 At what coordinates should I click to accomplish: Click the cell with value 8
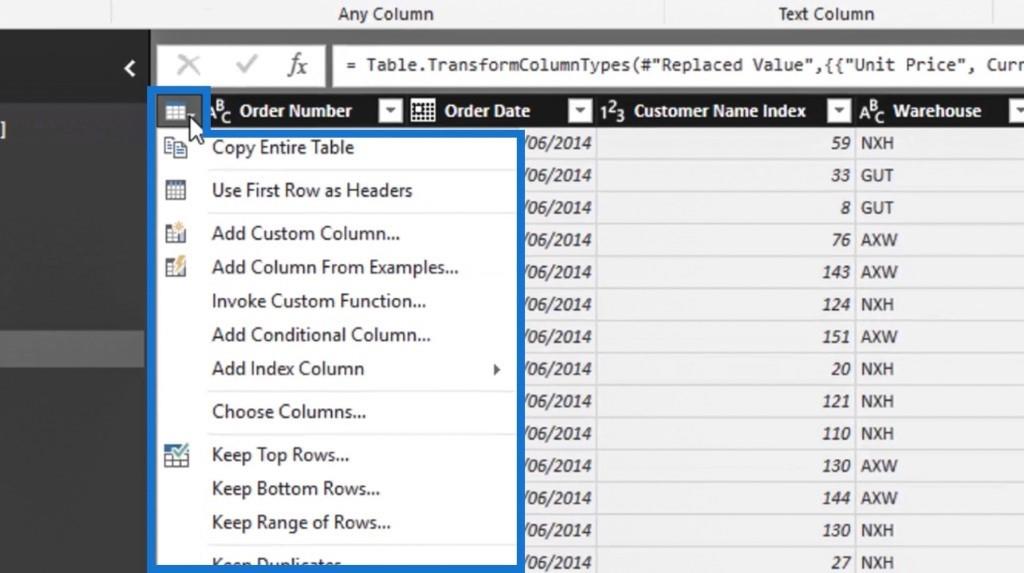[x=726, y=208]
